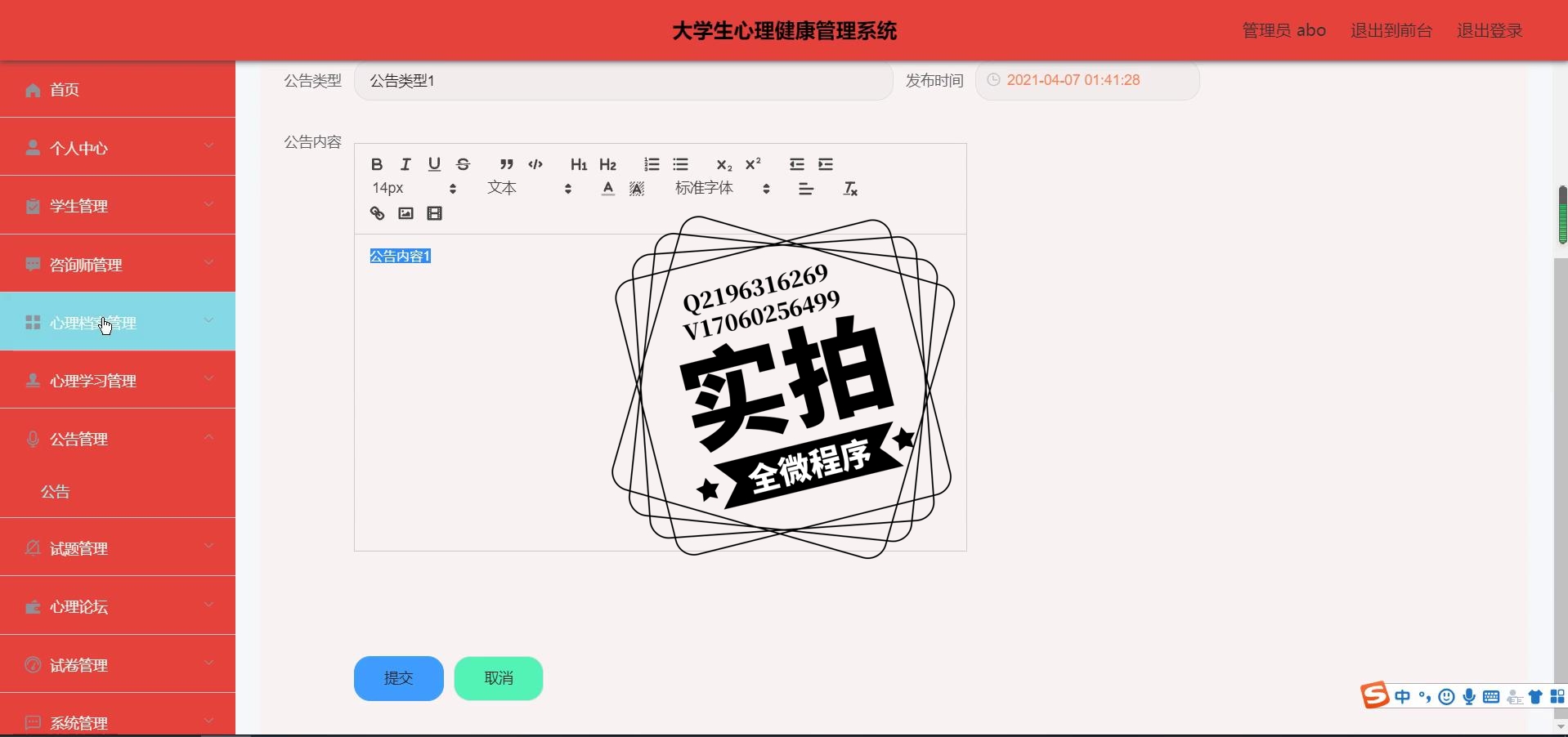Create a bulleted list

(x=680, y=164)
